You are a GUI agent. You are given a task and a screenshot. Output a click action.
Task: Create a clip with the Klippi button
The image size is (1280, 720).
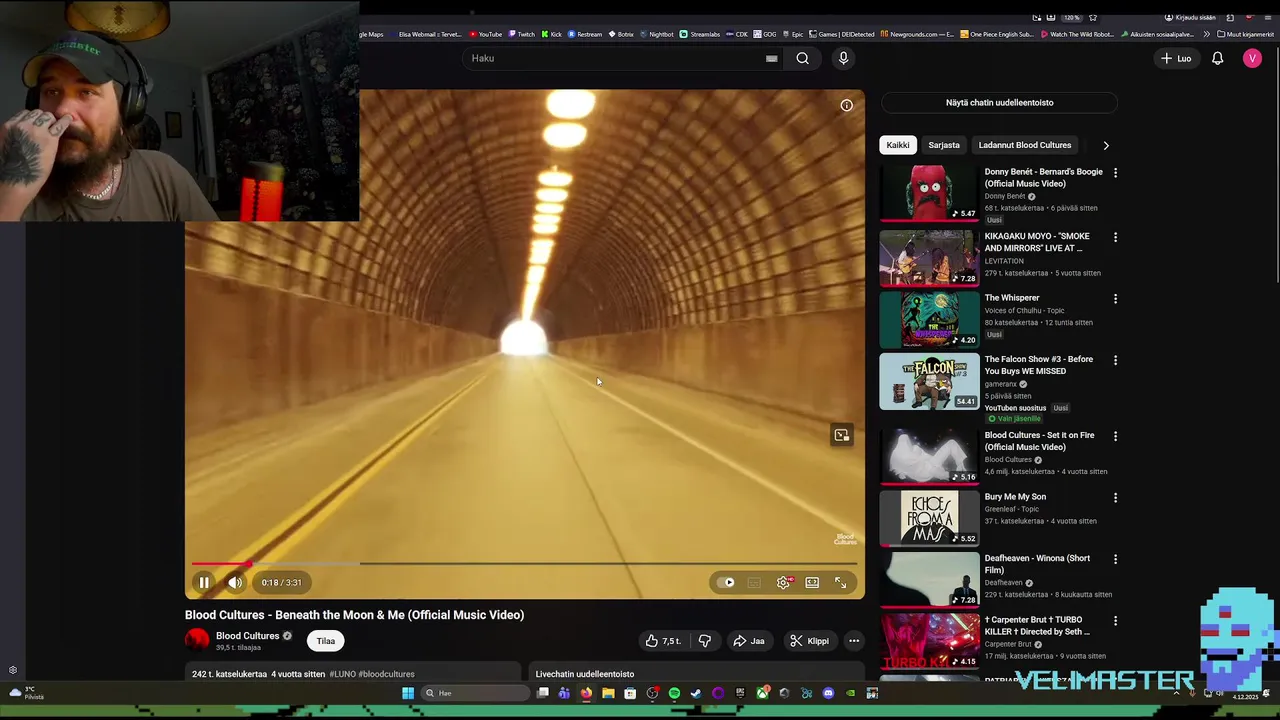[x=809, y=641]
